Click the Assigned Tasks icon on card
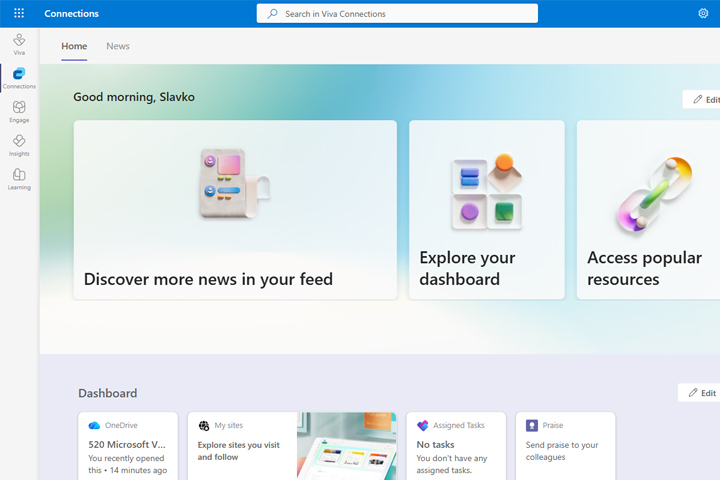720x480 pixels. tap(422, 425)
